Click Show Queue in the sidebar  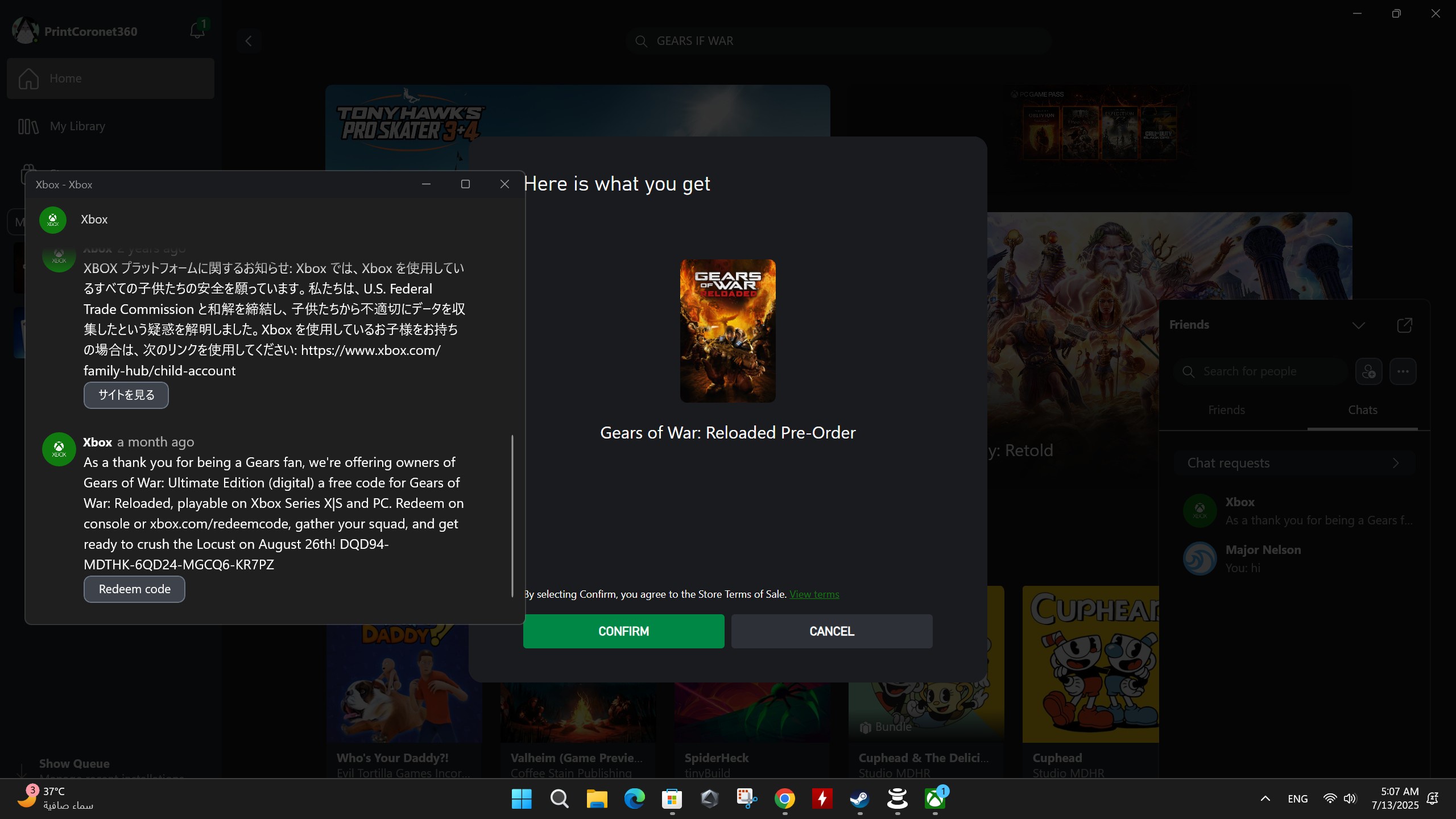[74, 764]
